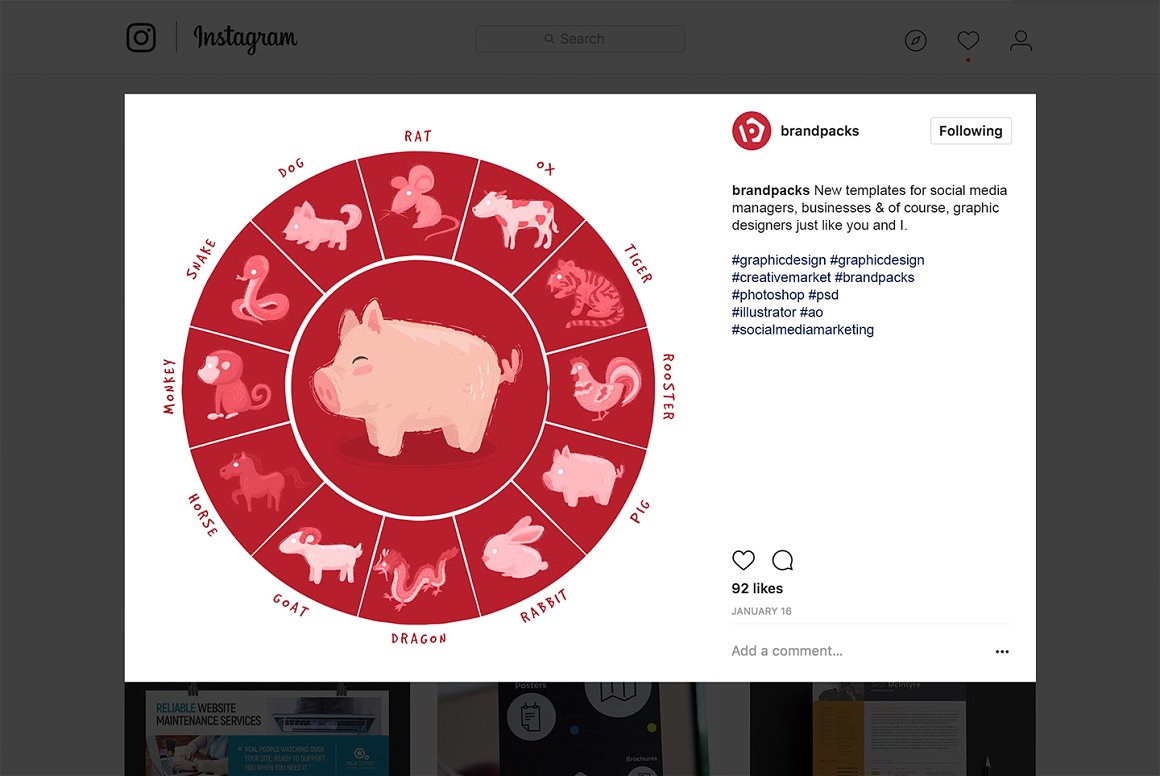Open activity heart icon in header
Viewport: 1160px width, 776px height.
(x=967, y=41)
